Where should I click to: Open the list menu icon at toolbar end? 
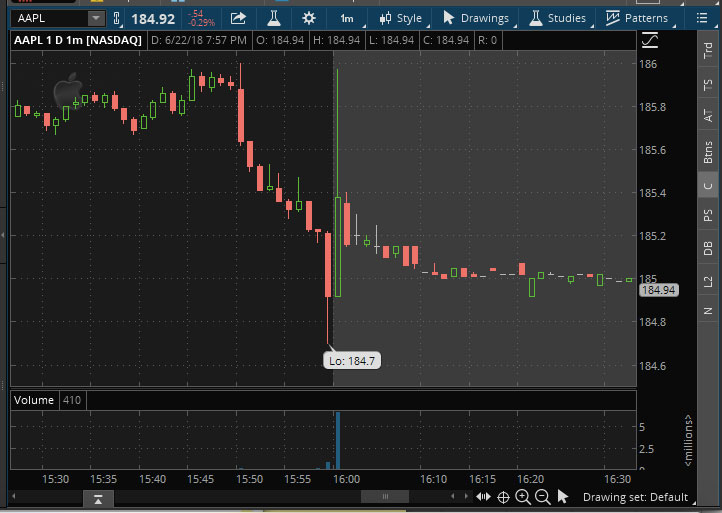pos(702,18)
